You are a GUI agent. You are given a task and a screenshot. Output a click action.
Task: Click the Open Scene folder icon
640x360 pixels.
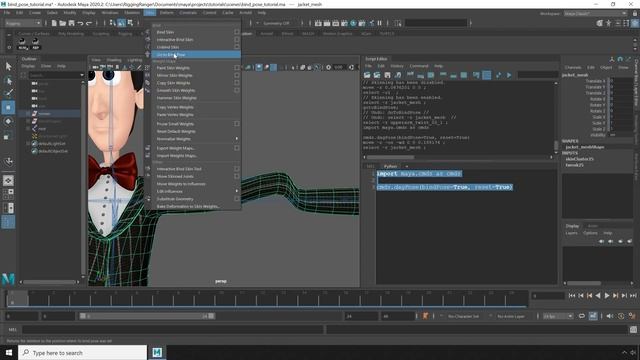[x=62, y=23]
